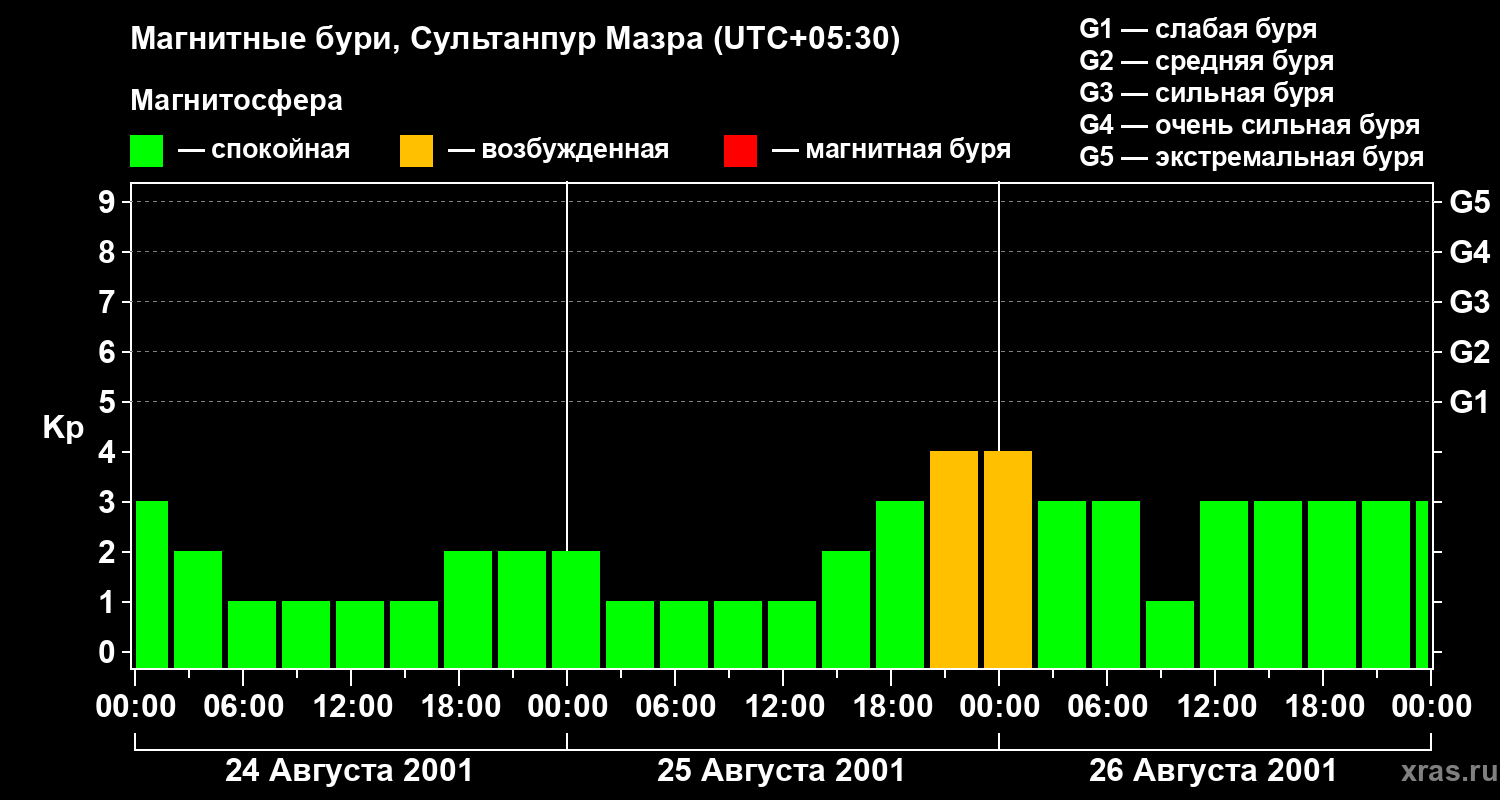Open the xras.ru watermark link

pos(1443,771)
